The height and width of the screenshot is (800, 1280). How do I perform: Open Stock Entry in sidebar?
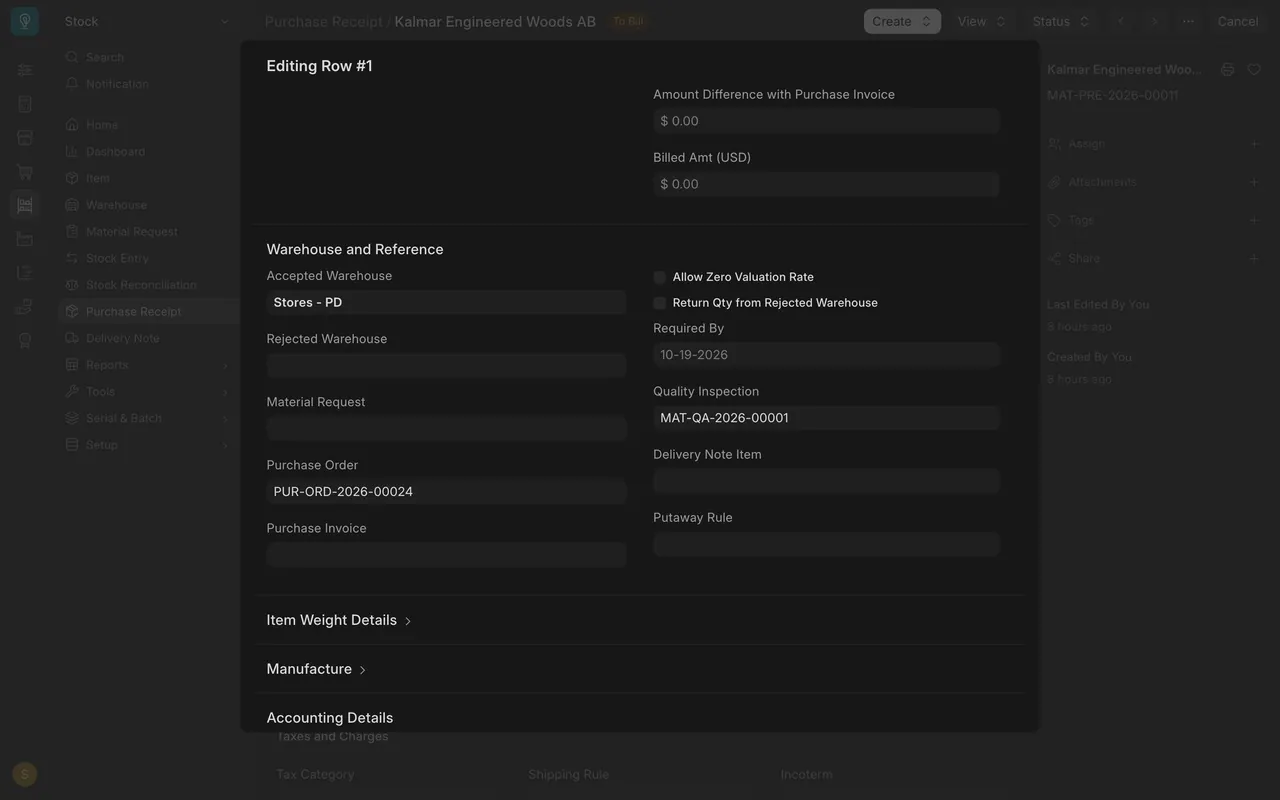[117, 258]
